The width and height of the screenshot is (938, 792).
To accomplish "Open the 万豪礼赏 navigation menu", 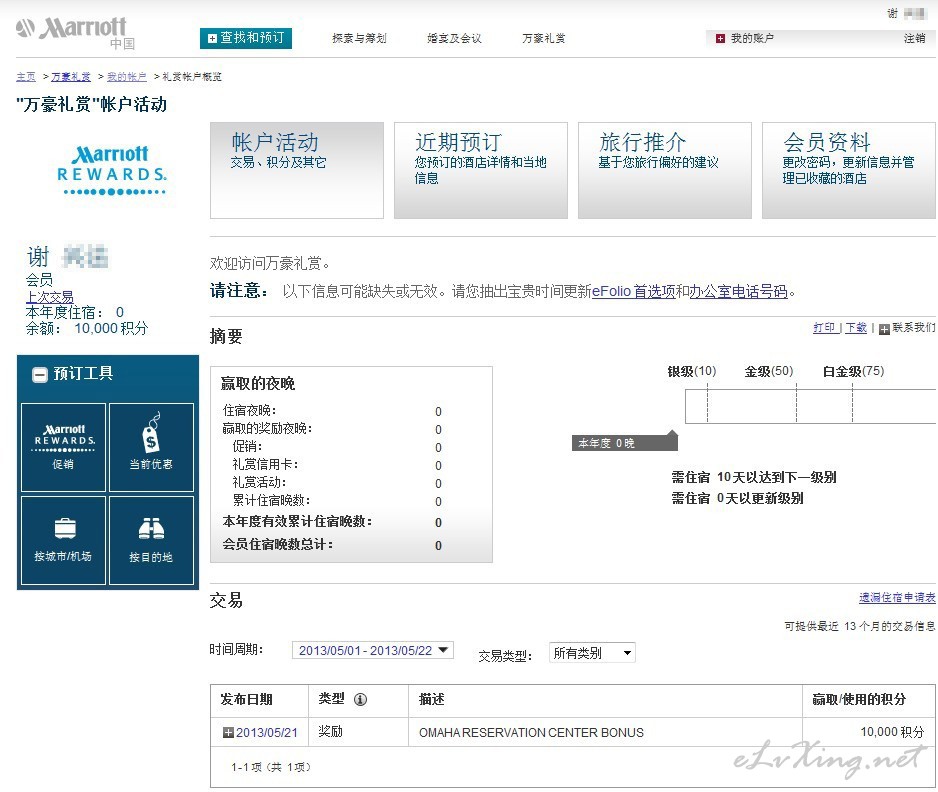I will [x=544, y=38].
